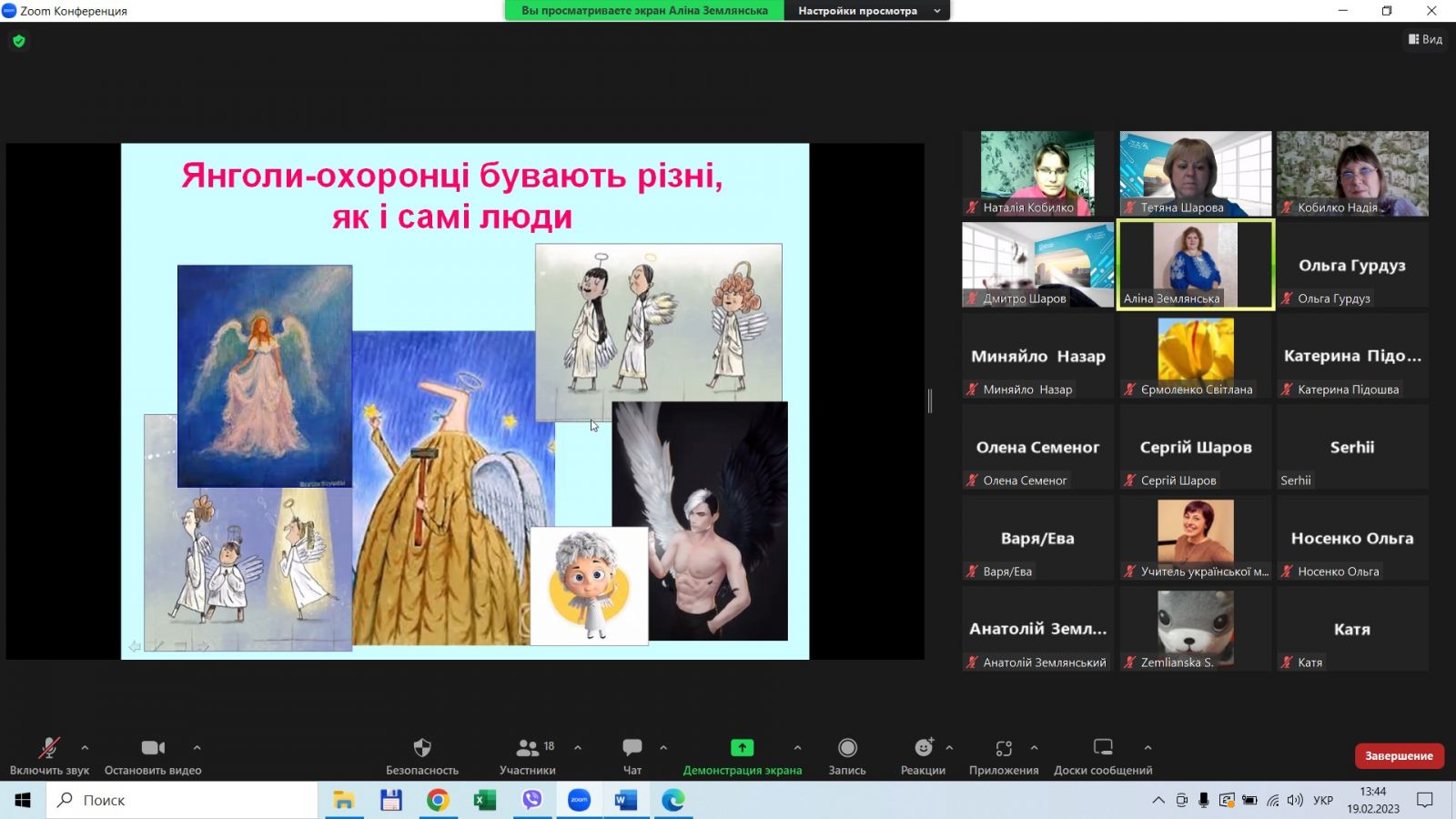Open audio options arrow beside Включить звук
1456x819 pixels.
85,748
